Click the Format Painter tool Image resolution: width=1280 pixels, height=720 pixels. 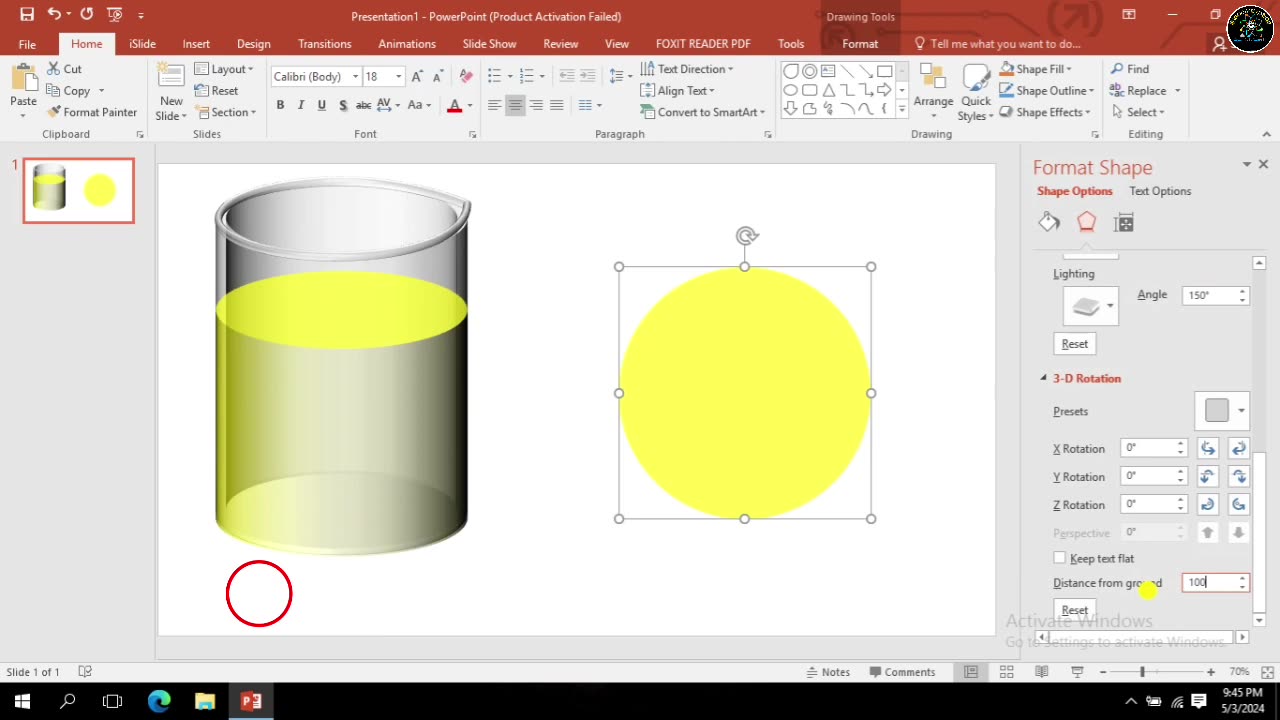click(x=91, y=112)
